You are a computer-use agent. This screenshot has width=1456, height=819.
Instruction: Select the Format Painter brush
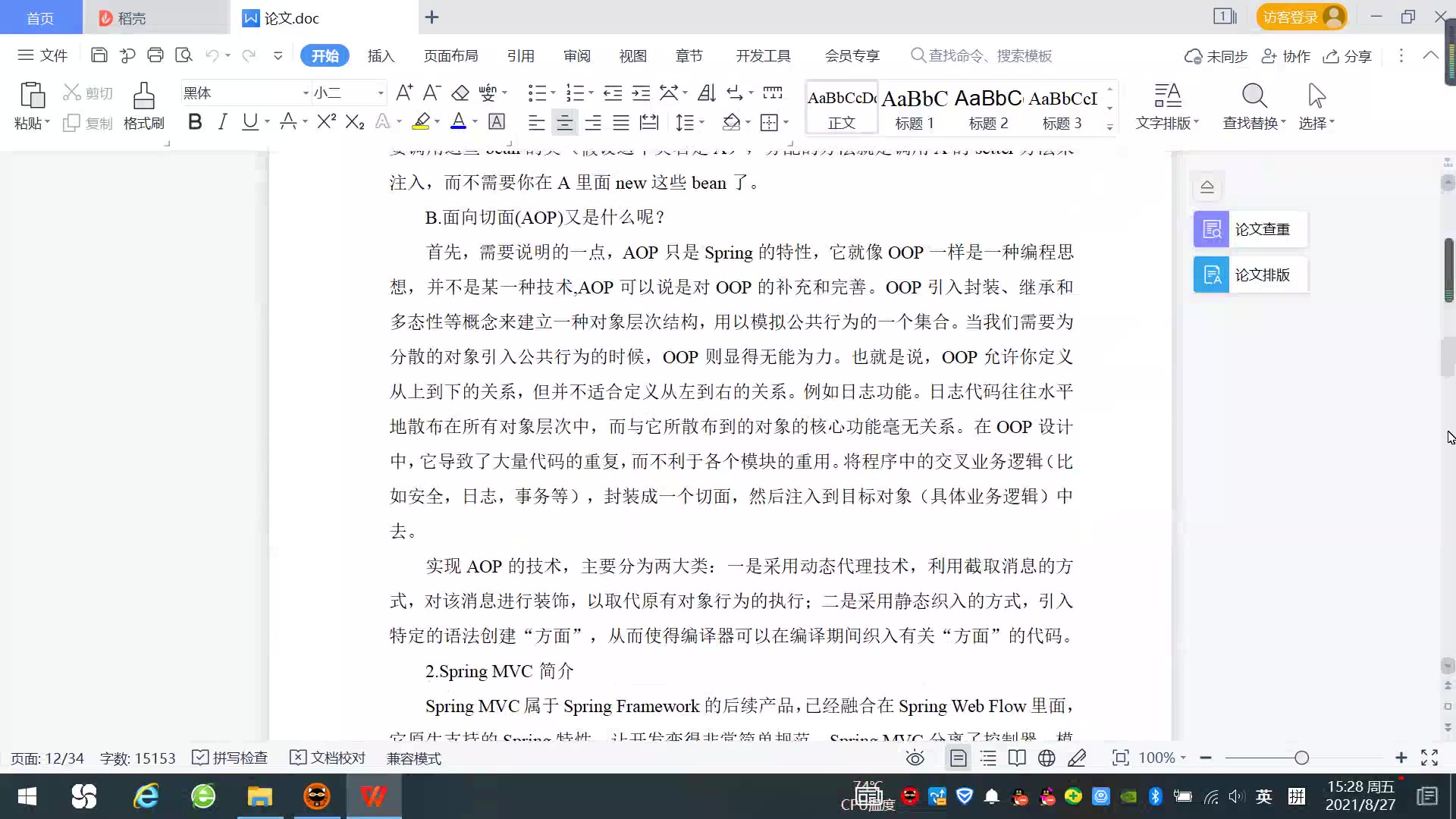click(144, 96)
